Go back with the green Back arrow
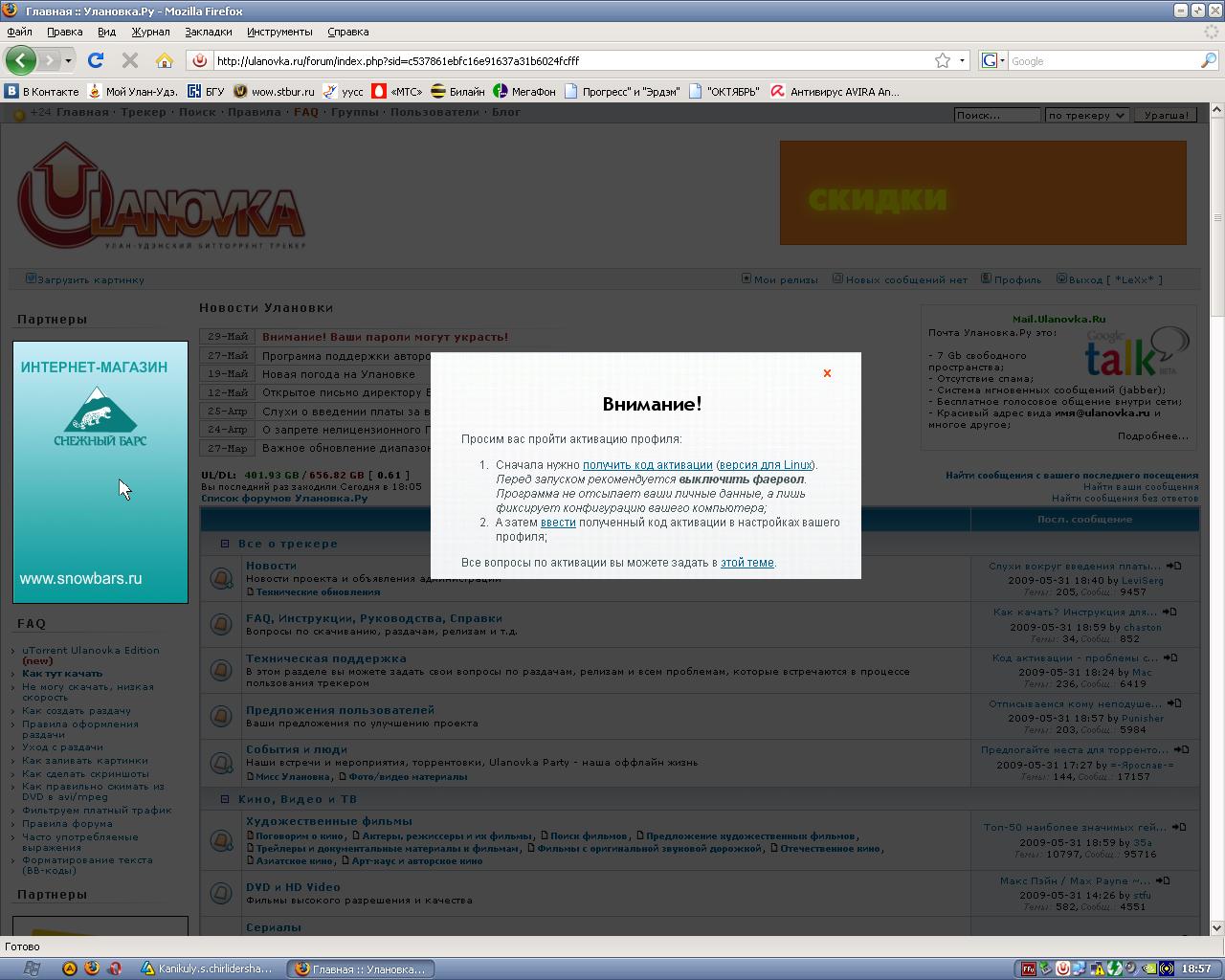 (21, 60)
